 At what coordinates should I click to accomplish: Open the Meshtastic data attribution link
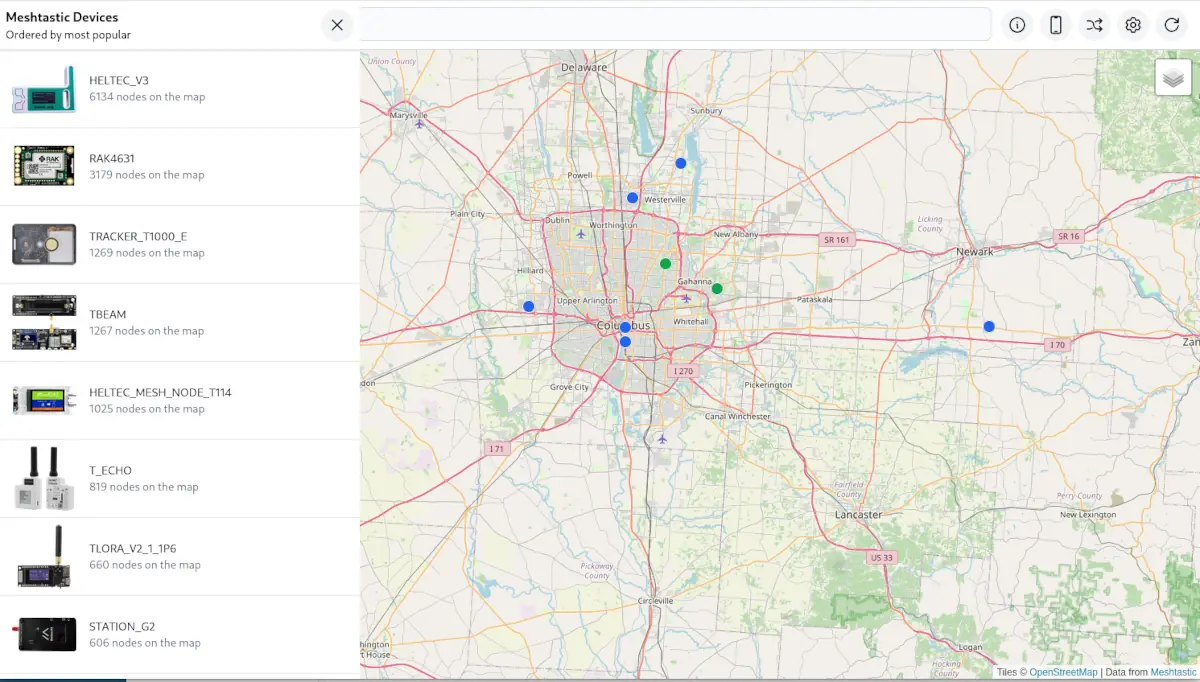(x=1173, y=673)
